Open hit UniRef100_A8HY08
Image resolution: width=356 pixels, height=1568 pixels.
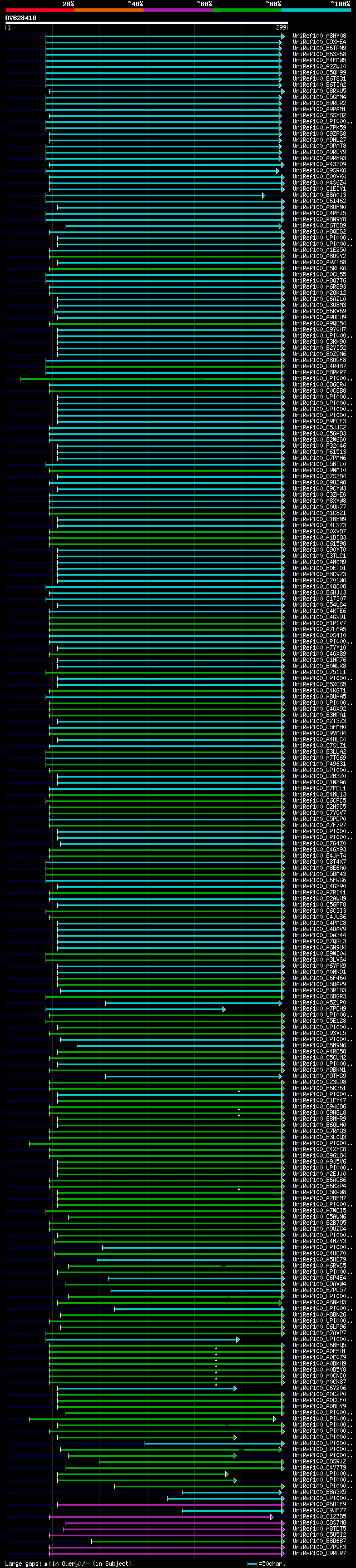pos(319,36)
